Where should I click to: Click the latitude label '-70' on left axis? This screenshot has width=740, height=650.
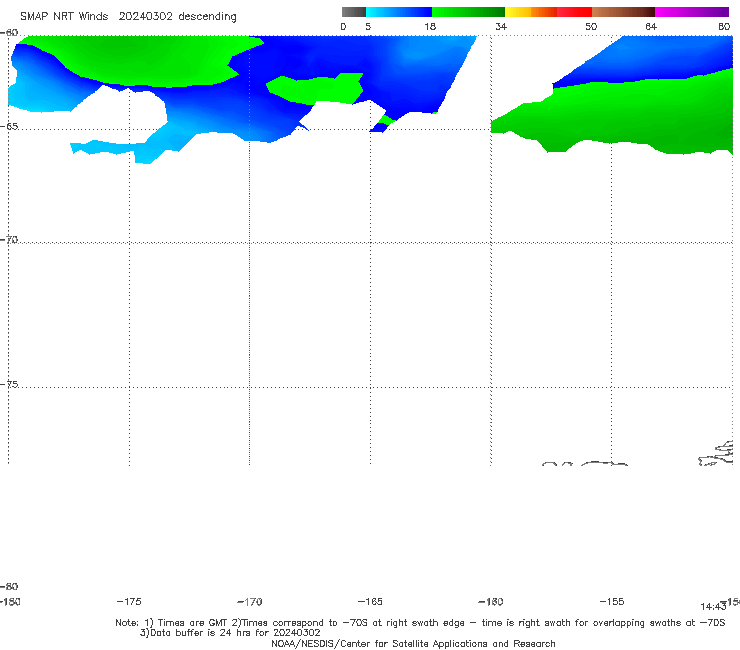point(9,240)
